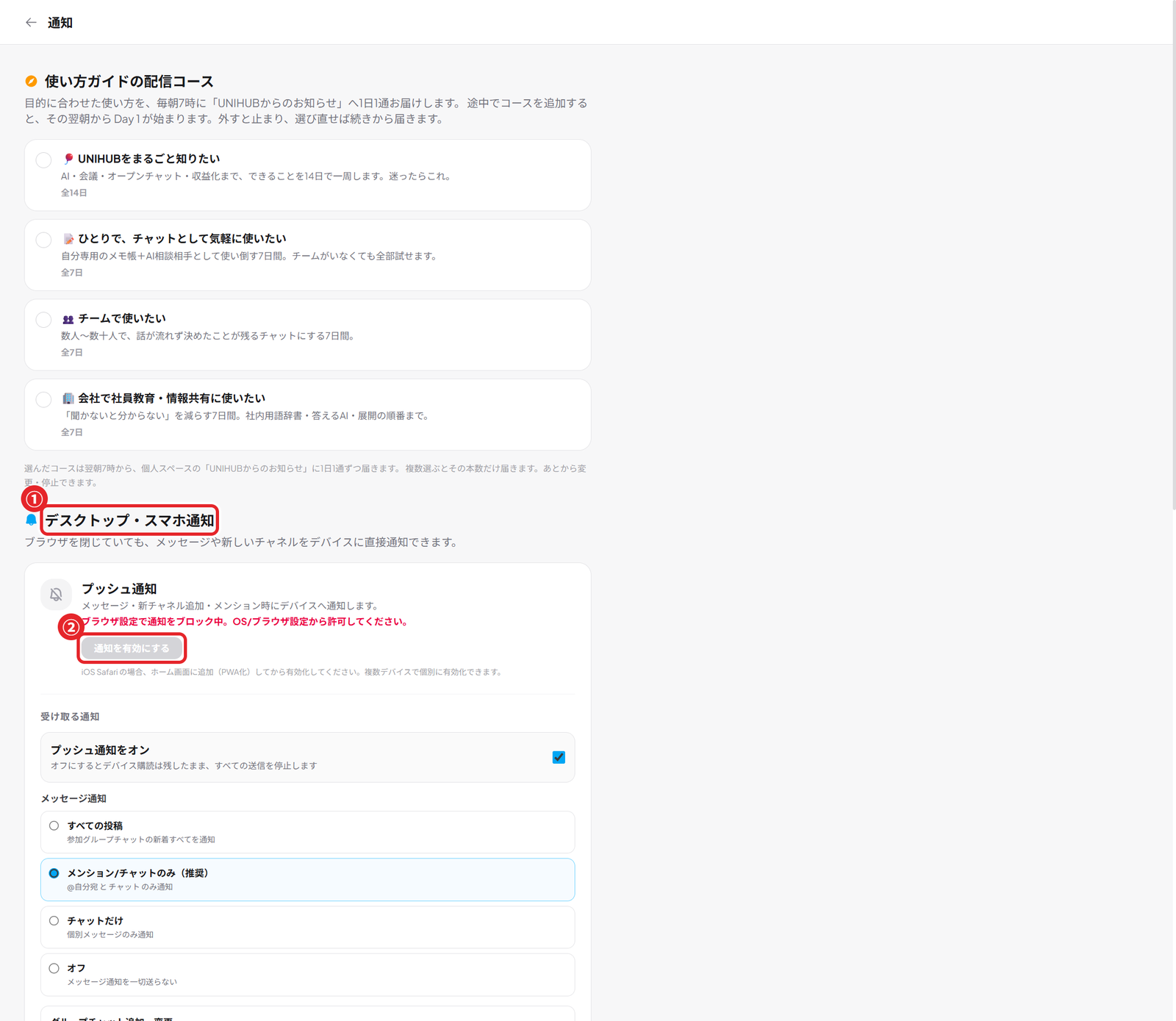The width and height of the screenshot is (1176, 1021).
Task: Click the pin emoji in UNIHUBをまるごと知りたい card
Action: [x=68, y=159]
